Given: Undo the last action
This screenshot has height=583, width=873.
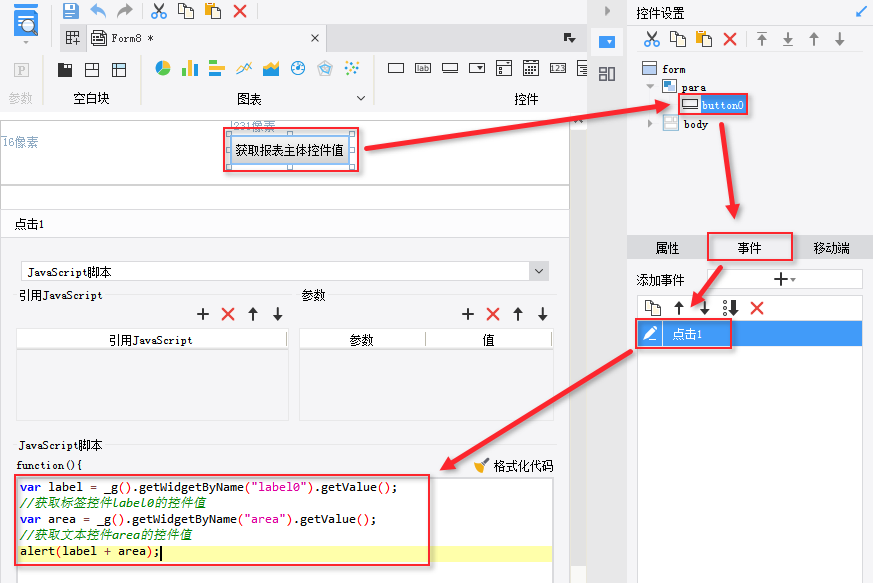Looking at the screenshot, I should 98,11.
